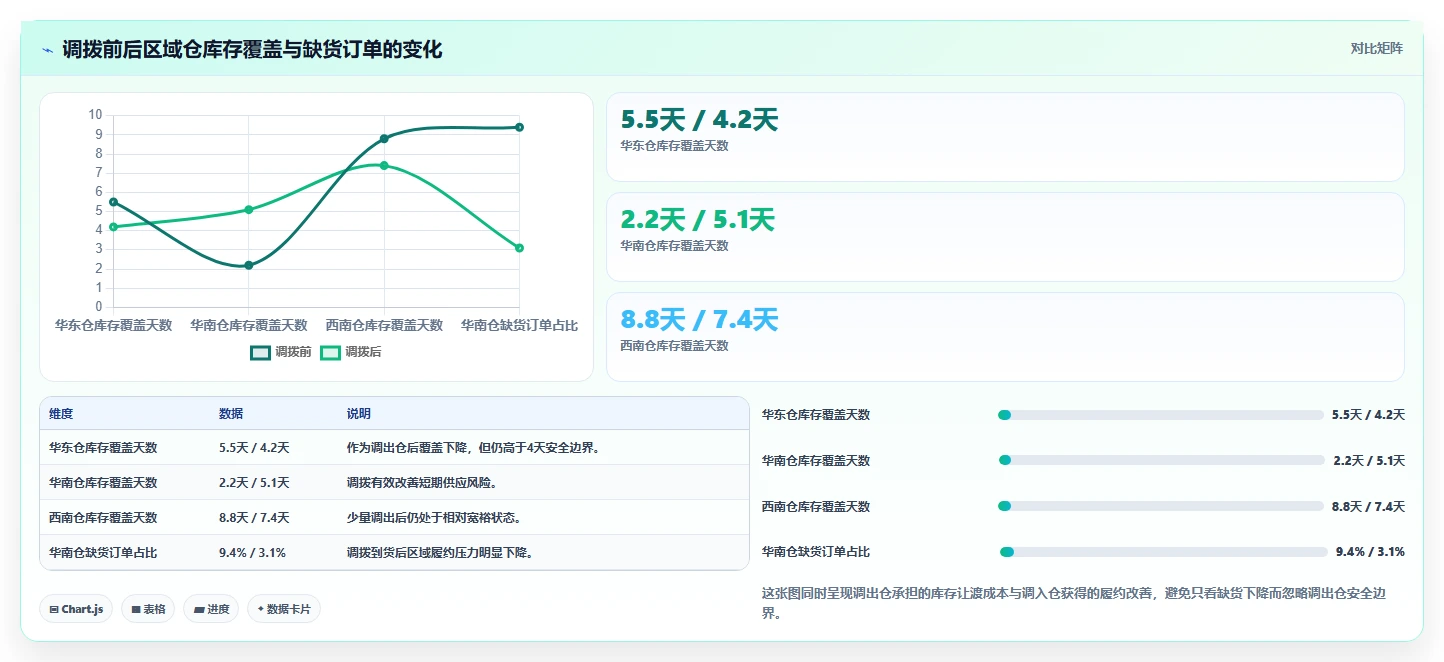Screen dimensions: 1444x662
Task: Click the 数据卡片 tag pill
Action: coord(284,609)
